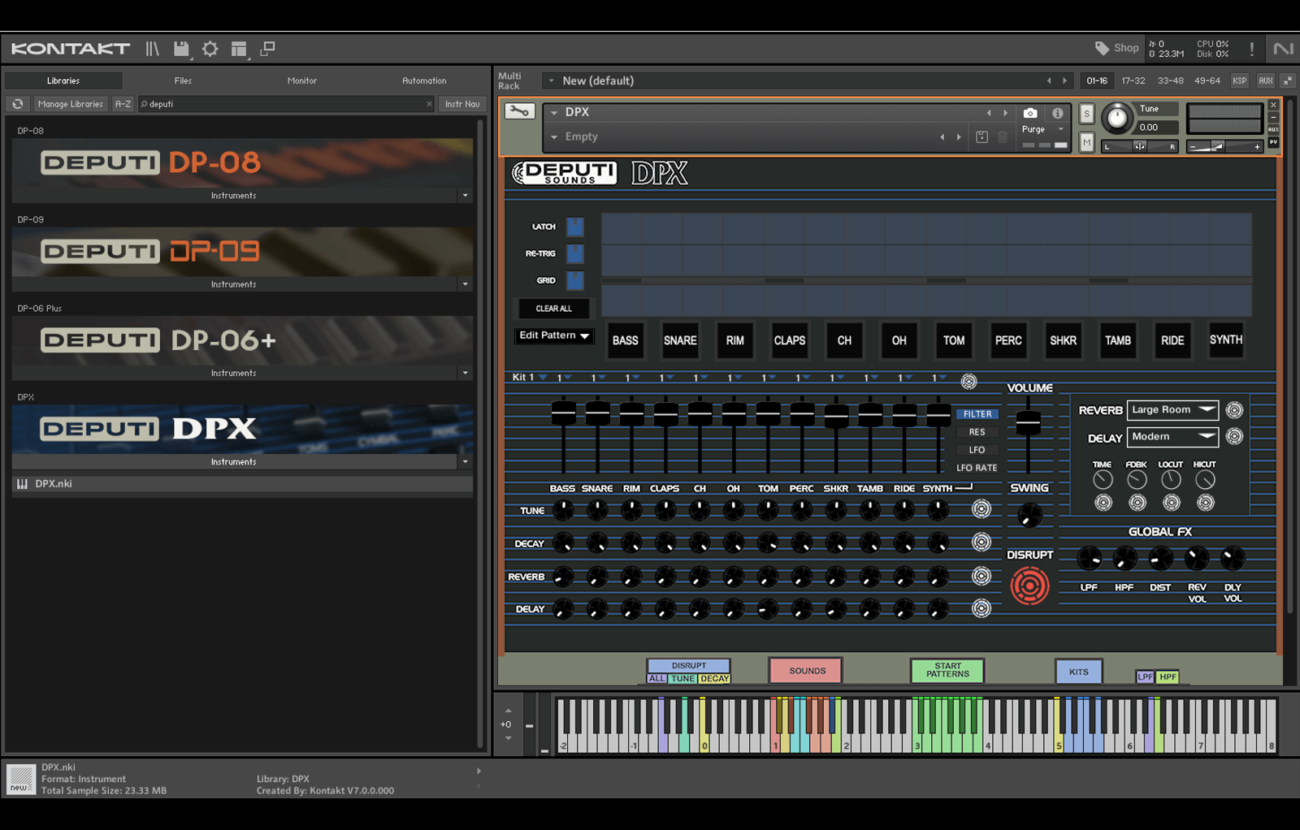Screen dimensions: 1300x830
Task: Click the Clear All button
Action: click(553, 308)
